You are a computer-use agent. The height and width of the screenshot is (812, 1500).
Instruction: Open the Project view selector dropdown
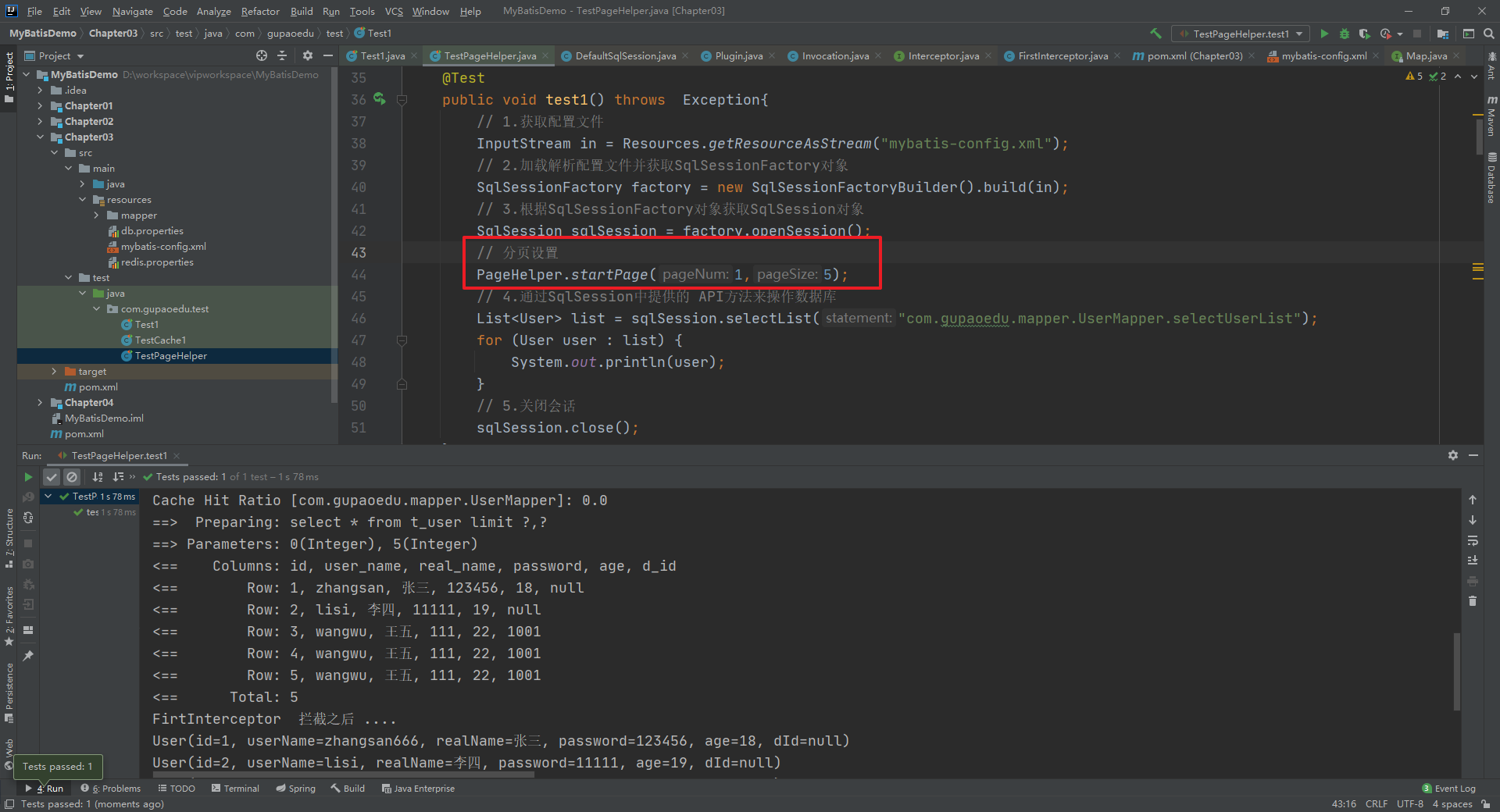point(54,55)
